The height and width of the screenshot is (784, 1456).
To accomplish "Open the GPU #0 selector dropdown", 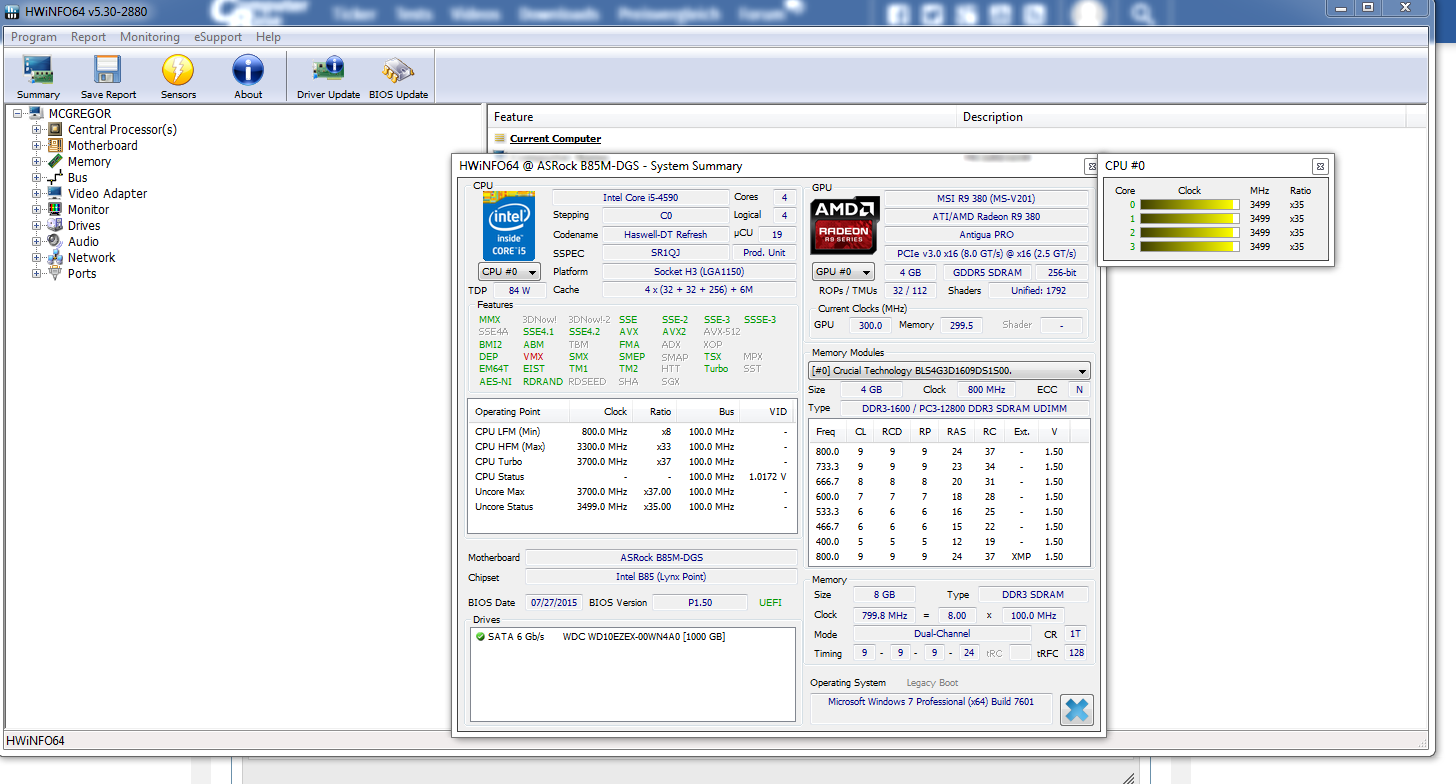I will click(843, 272).
